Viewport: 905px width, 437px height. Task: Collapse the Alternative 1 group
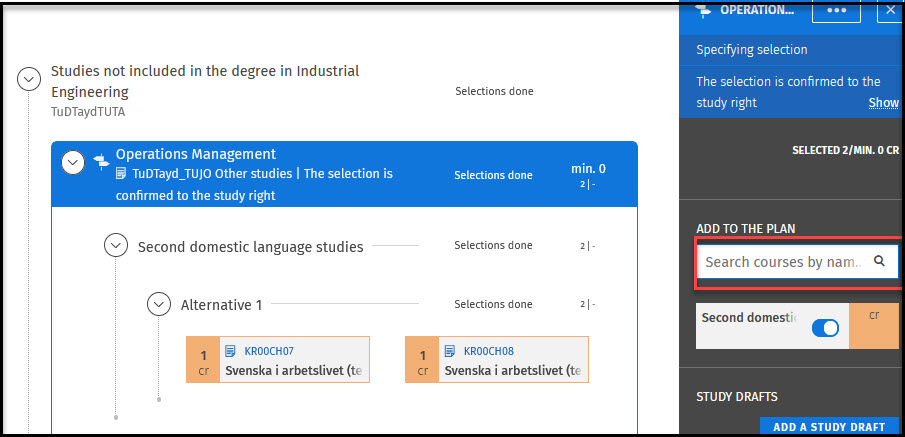pyautogui.click(x=159, y=304)
